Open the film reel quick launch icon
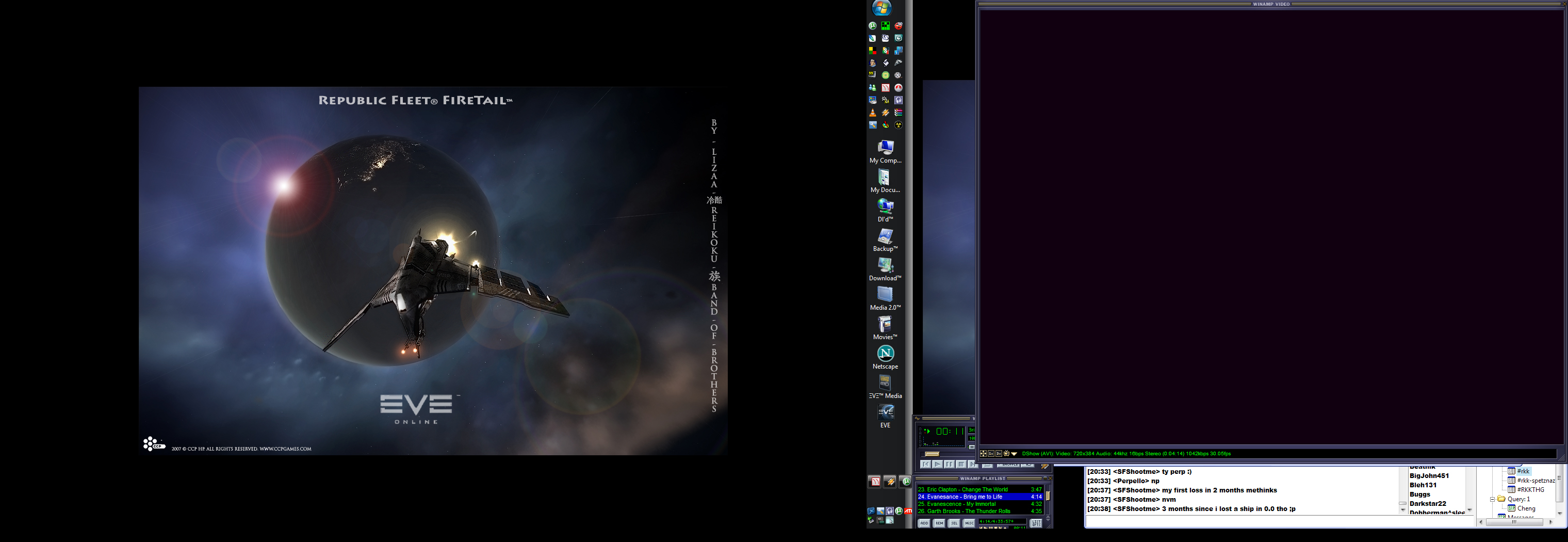The image size is (1568, 542). 899,75
